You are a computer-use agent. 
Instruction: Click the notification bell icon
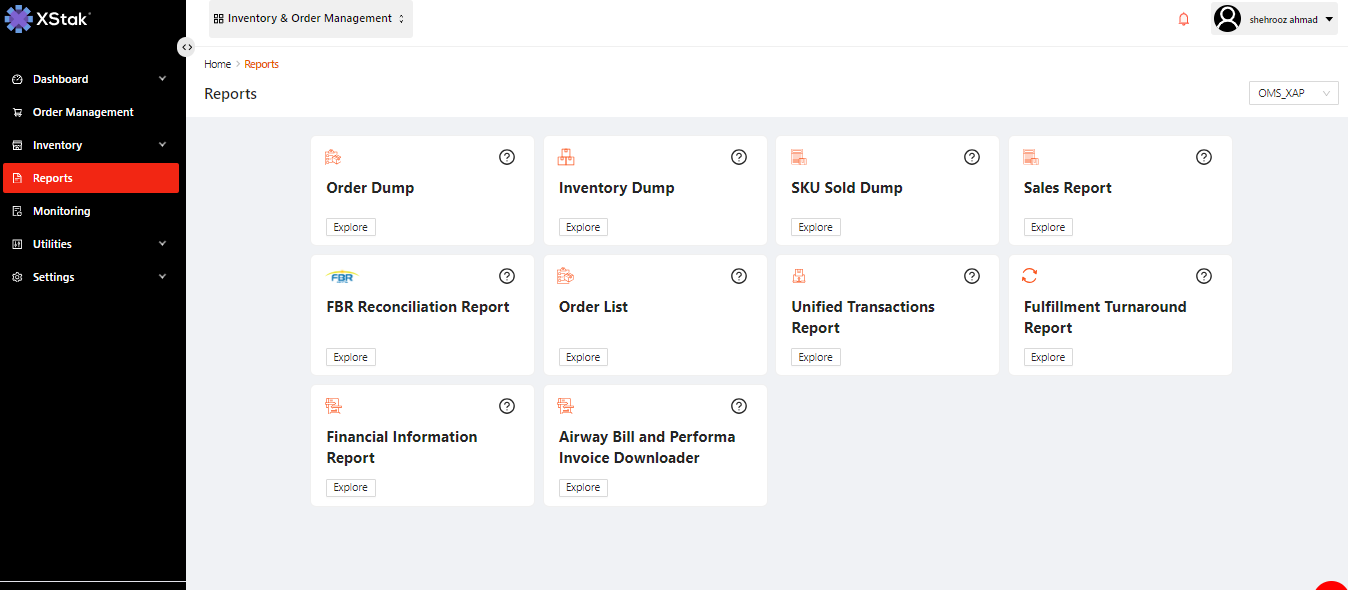coord(1184,19)
